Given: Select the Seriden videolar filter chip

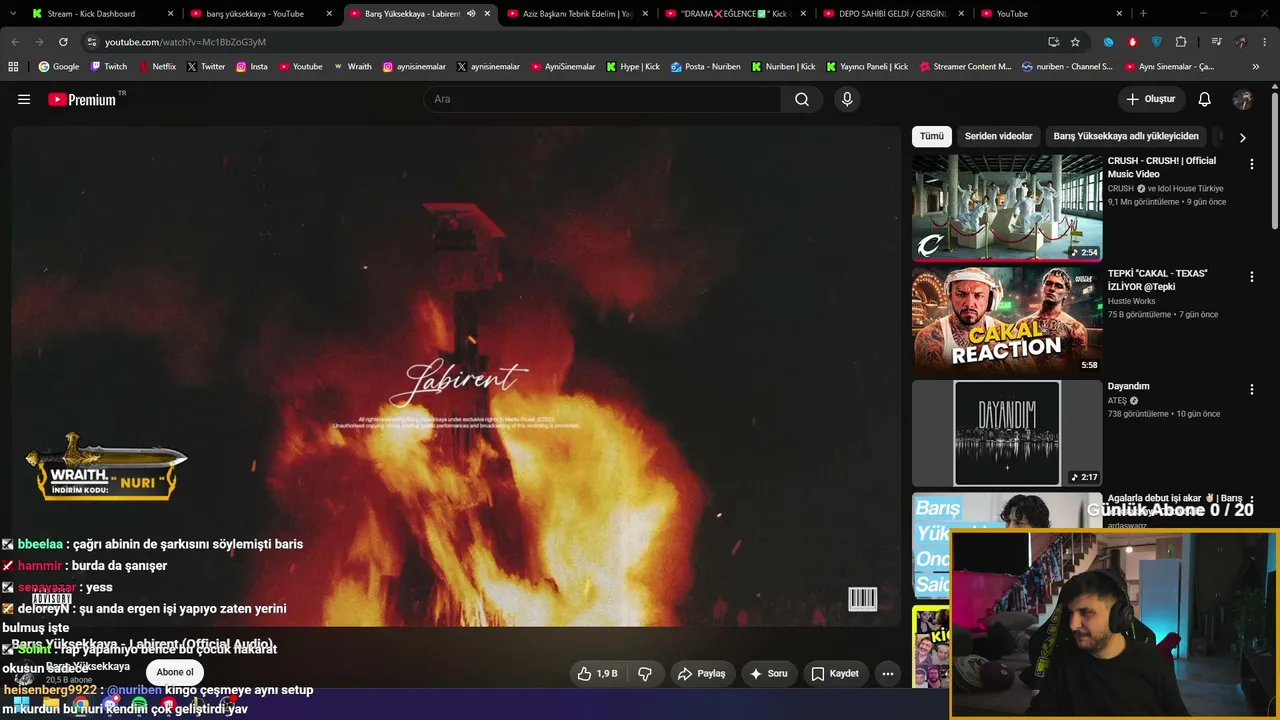Looking at the screenshot, I should coord(998,136).
